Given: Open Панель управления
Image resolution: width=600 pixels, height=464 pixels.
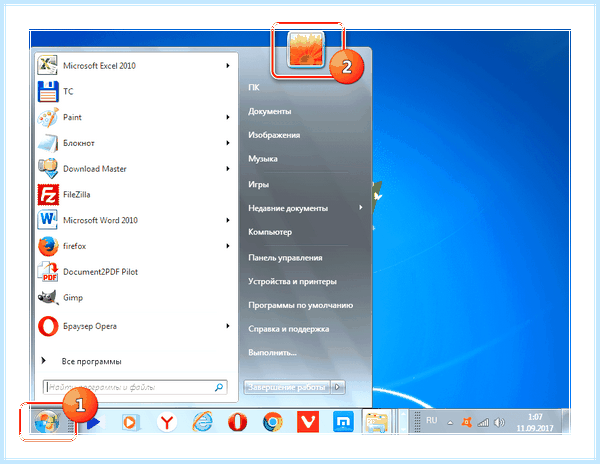Looking at the screenshot, I should point(285,258).
